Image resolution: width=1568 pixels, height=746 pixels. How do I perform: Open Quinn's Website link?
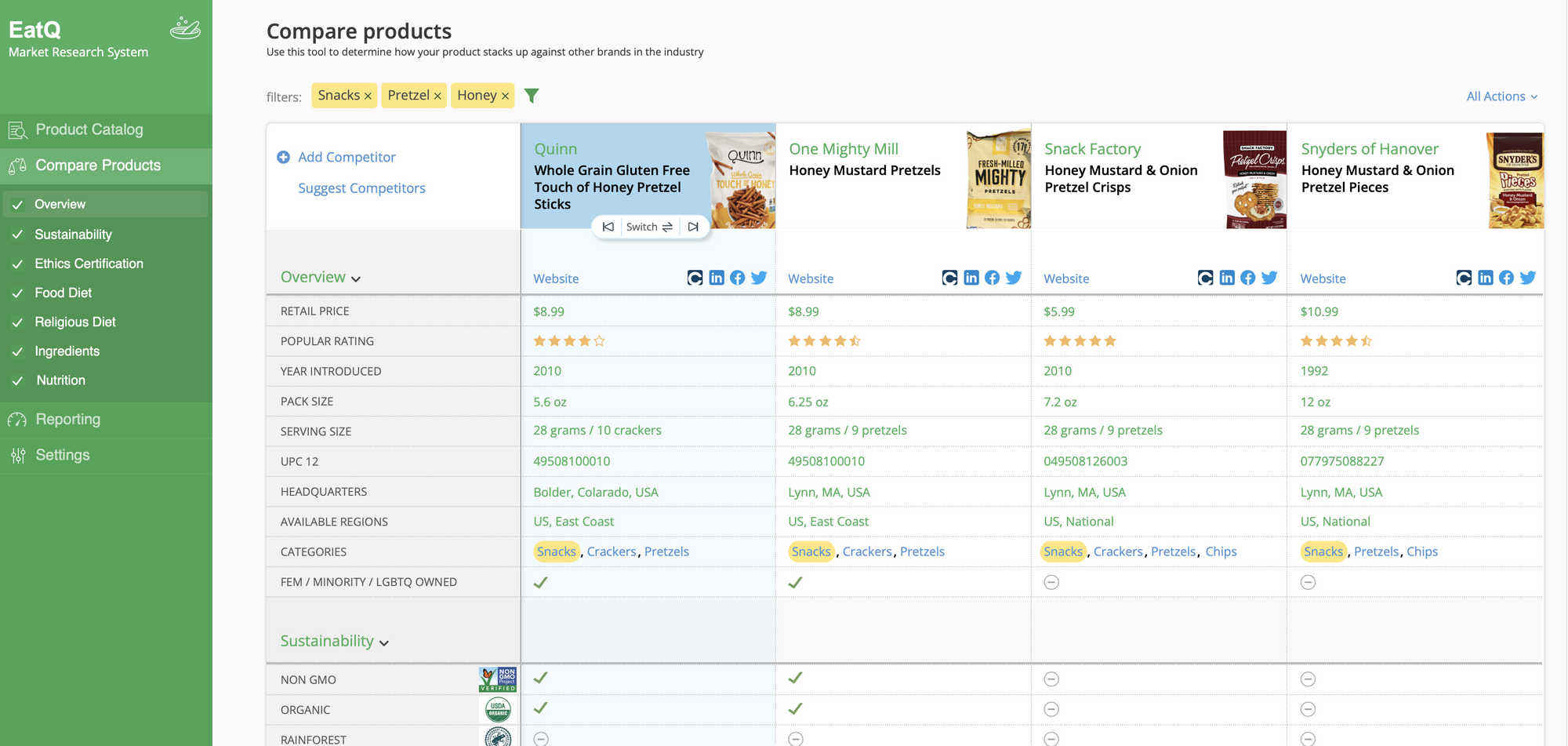(556, 278)
